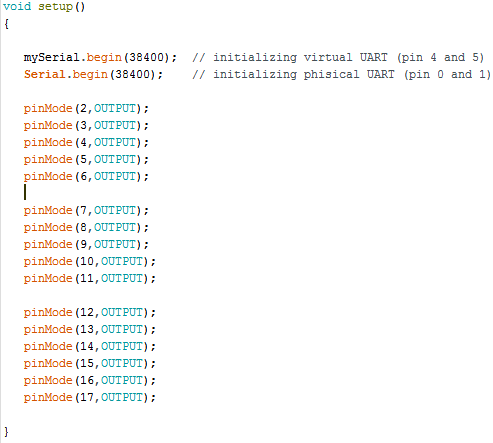493x443 pixels.
Task: Click the comment 'initializing phisical UART (pin 0 and 1)'
Action: click(x=341, y=74)
